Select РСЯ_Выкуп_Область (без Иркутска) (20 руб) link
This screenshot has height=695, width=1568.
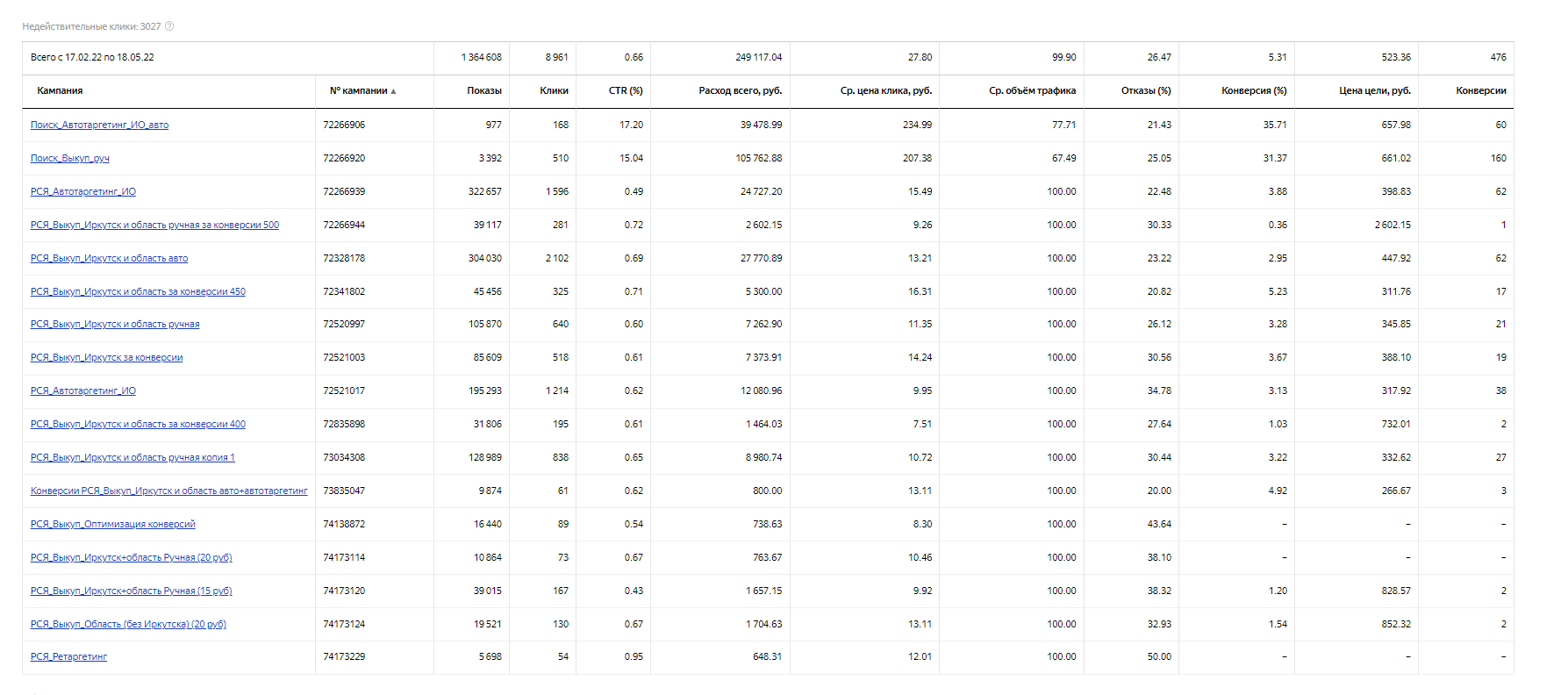[128, 624]
